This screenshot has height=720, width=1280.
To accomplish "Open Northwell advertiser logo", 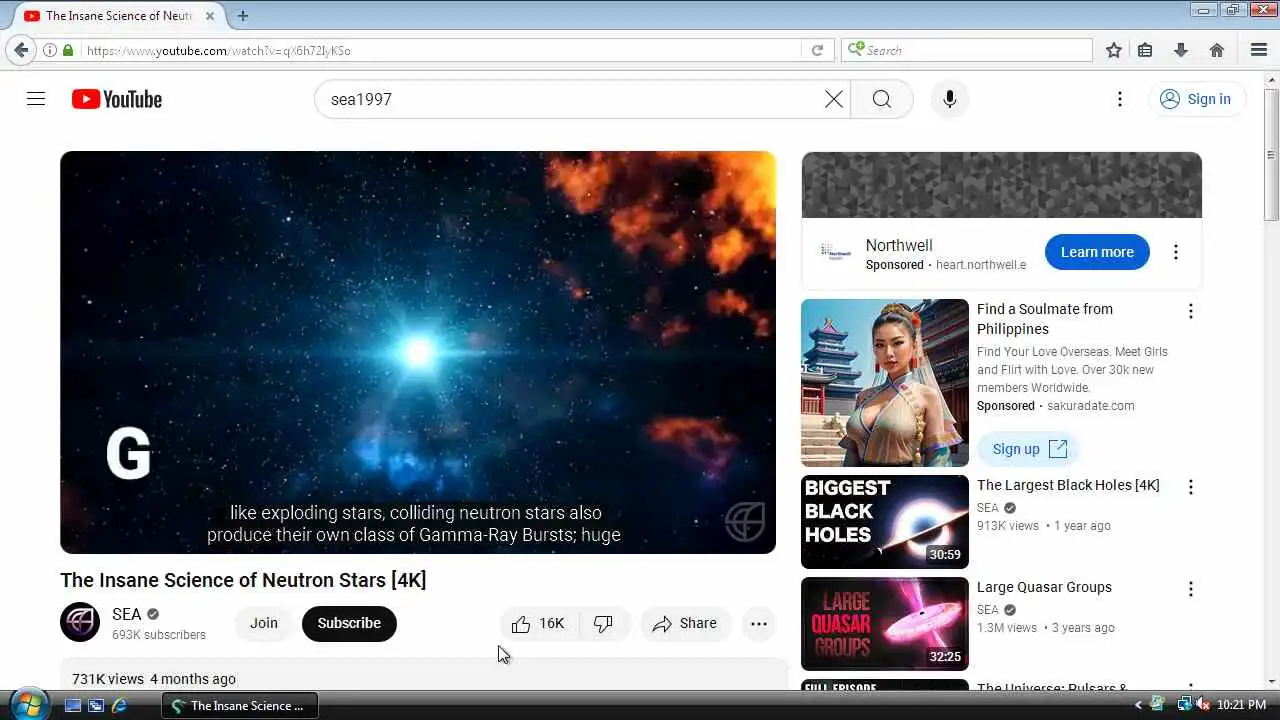I will pos(835,252).
